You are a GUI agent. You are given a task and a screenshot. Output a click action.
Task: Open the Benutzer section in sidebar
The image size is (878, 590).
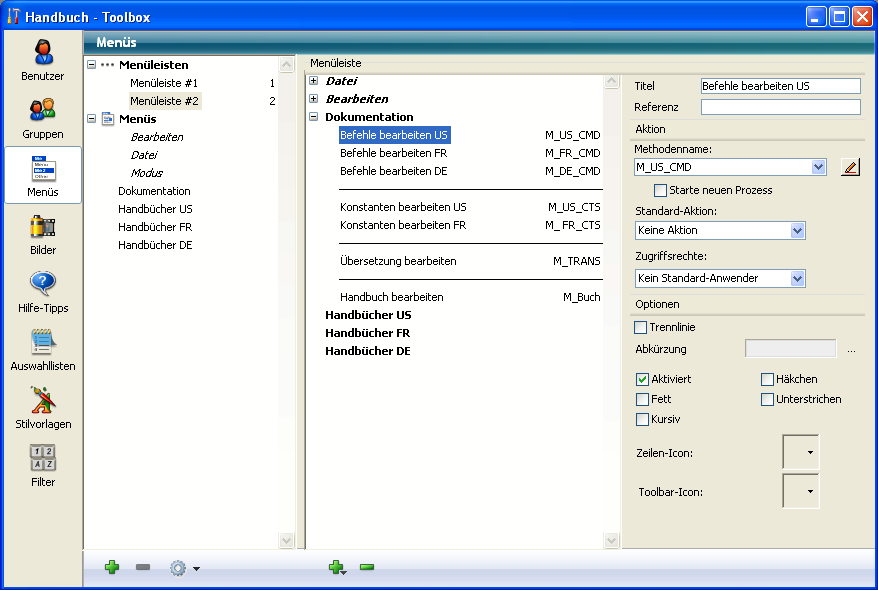[x=42, y=53]
